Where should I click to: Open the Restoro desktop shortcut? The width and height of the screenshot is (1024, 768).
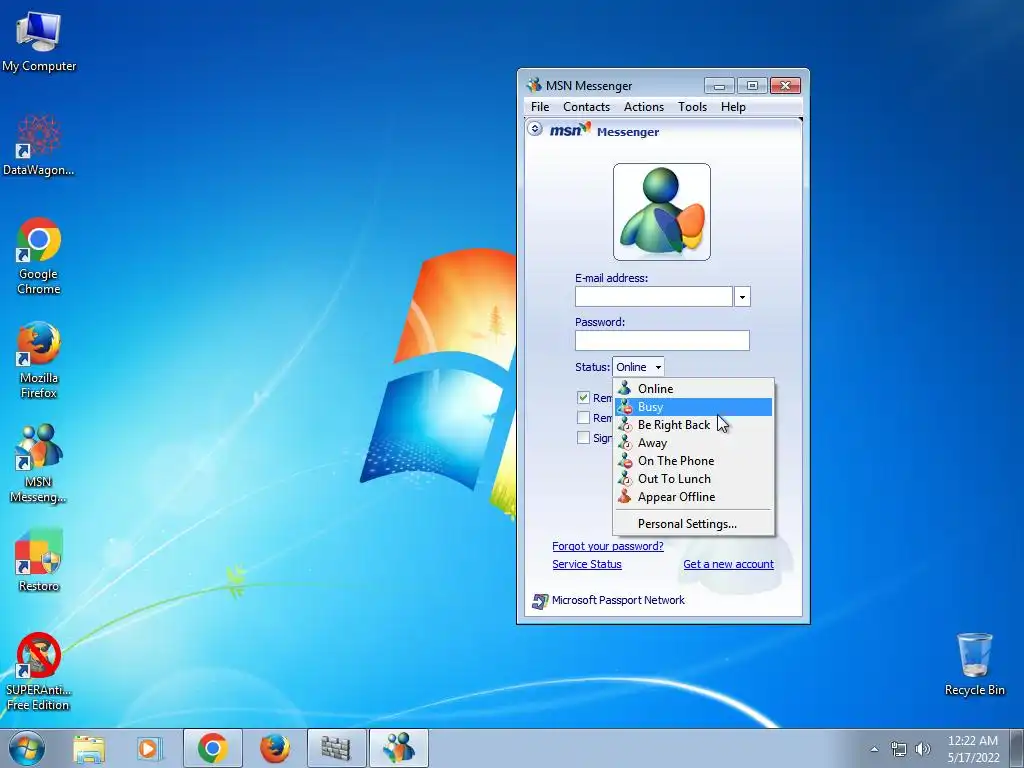coord(39,560)
